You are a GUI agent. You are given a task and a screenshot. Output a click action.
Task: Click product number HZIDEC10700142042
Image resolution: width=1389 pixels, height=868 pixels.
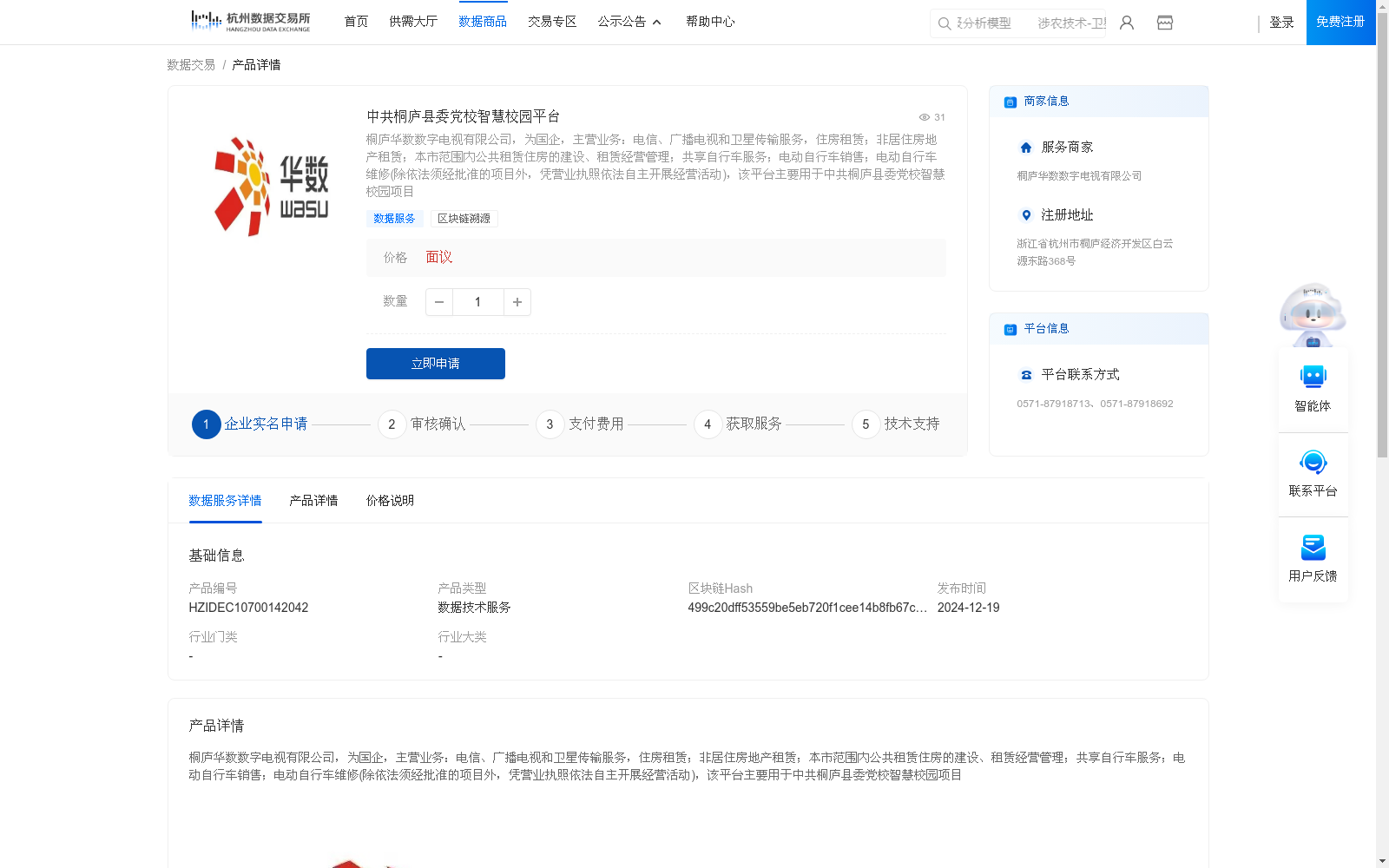[248, 608]
